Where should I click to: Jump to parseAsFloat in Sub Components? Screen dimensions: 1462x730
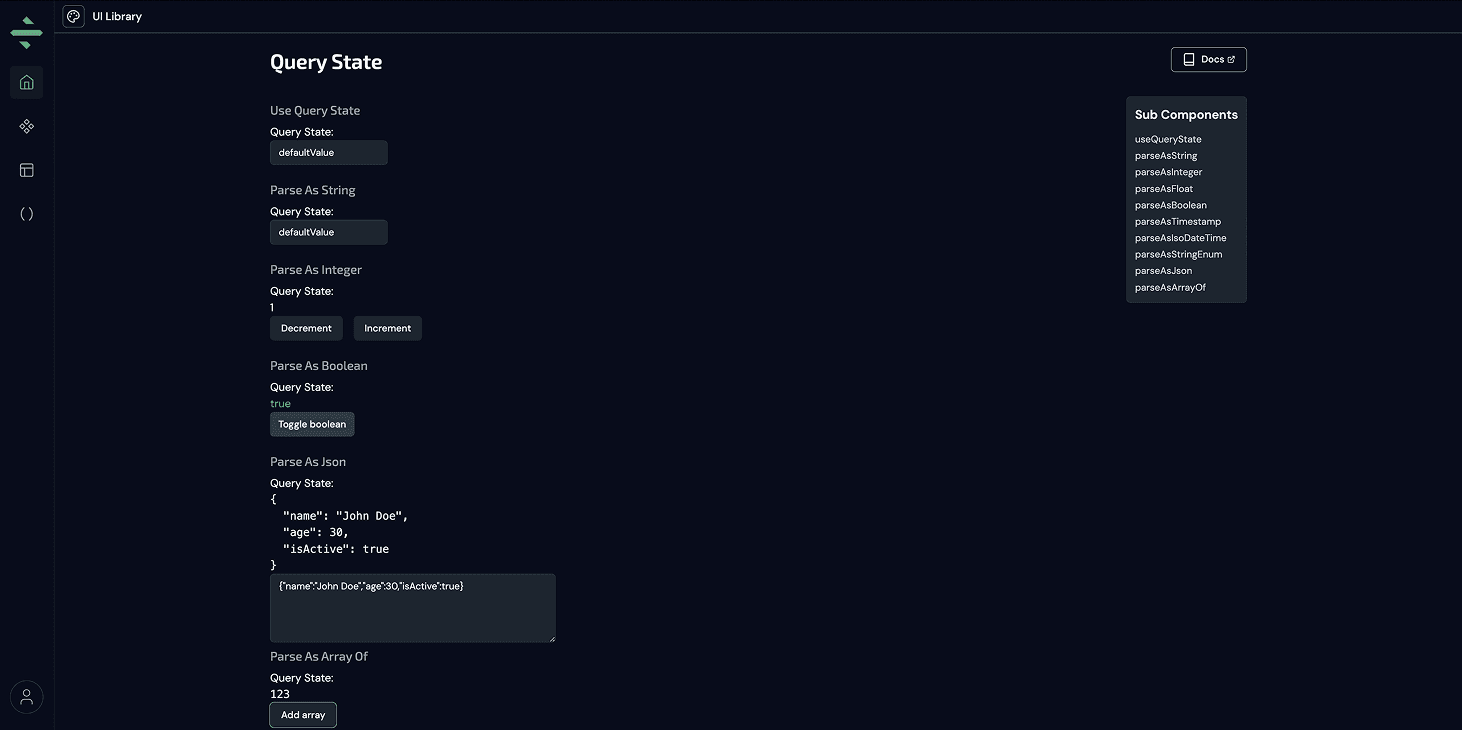click(1164, 189)
